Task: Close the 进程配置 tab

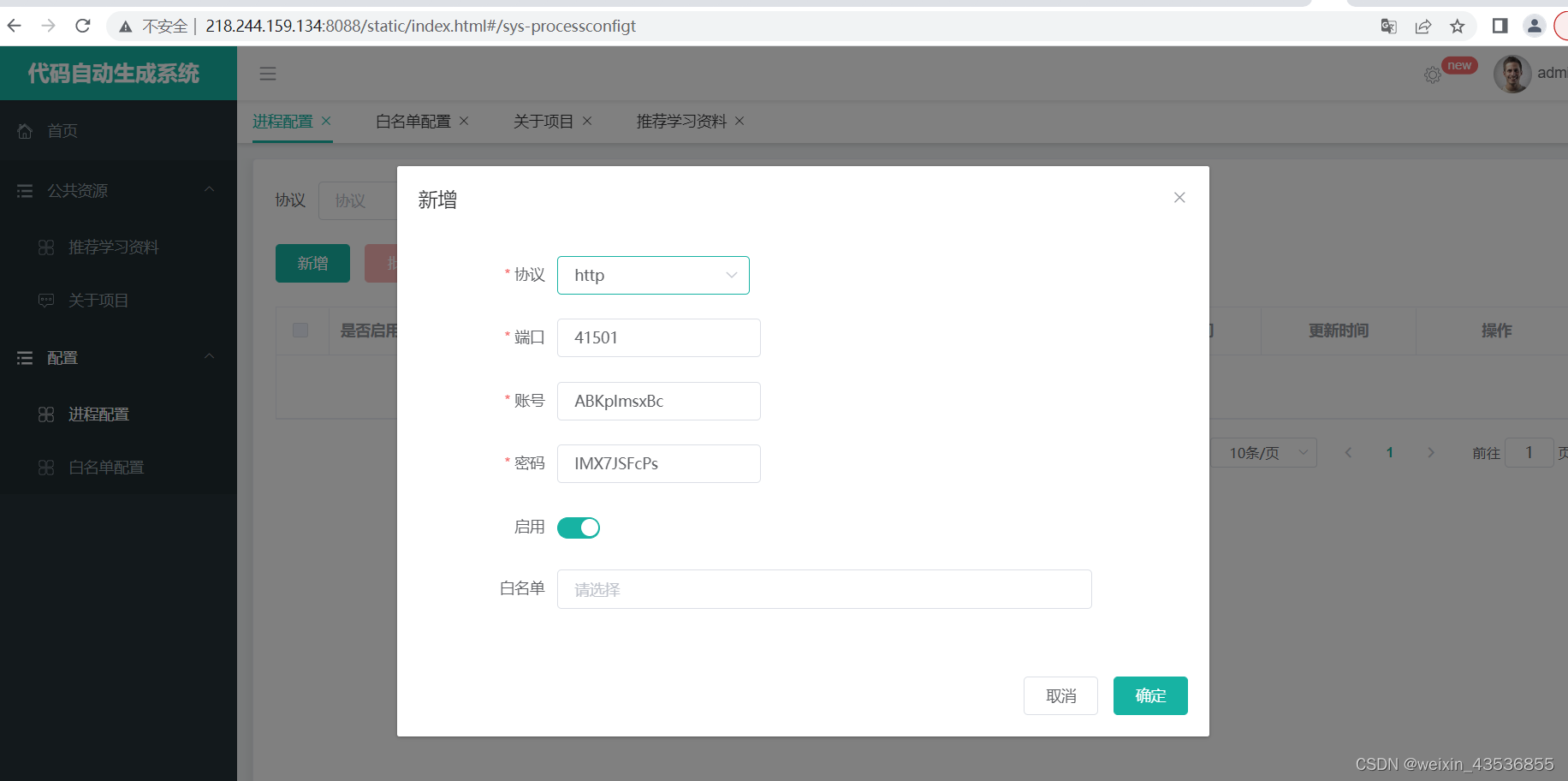Action: (x=326, y=121)
